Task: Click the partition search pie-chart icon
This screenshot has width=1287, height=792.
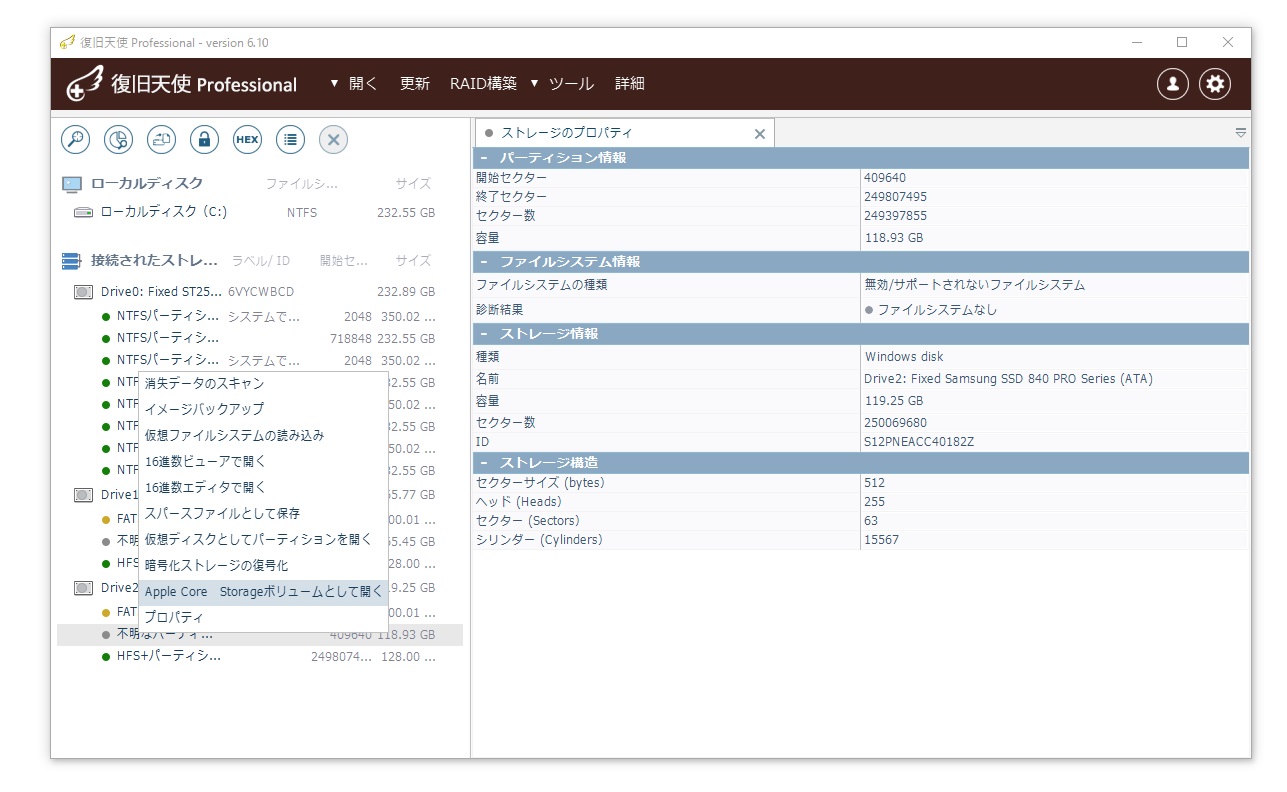Action: coord(119,139)
